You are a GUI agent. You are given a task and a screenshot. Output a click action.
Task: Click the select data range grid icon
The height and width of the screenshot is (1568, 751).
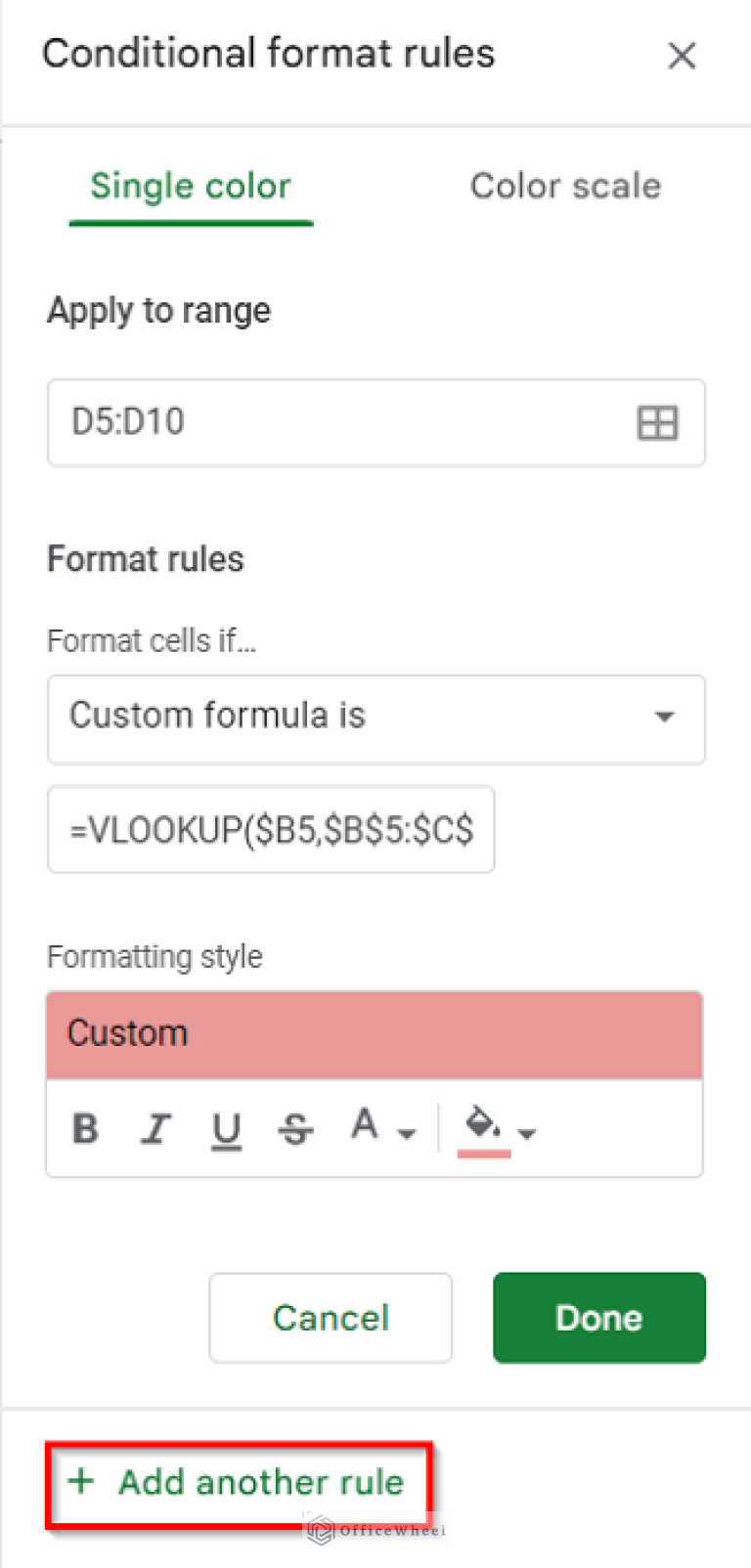[657, 422]
